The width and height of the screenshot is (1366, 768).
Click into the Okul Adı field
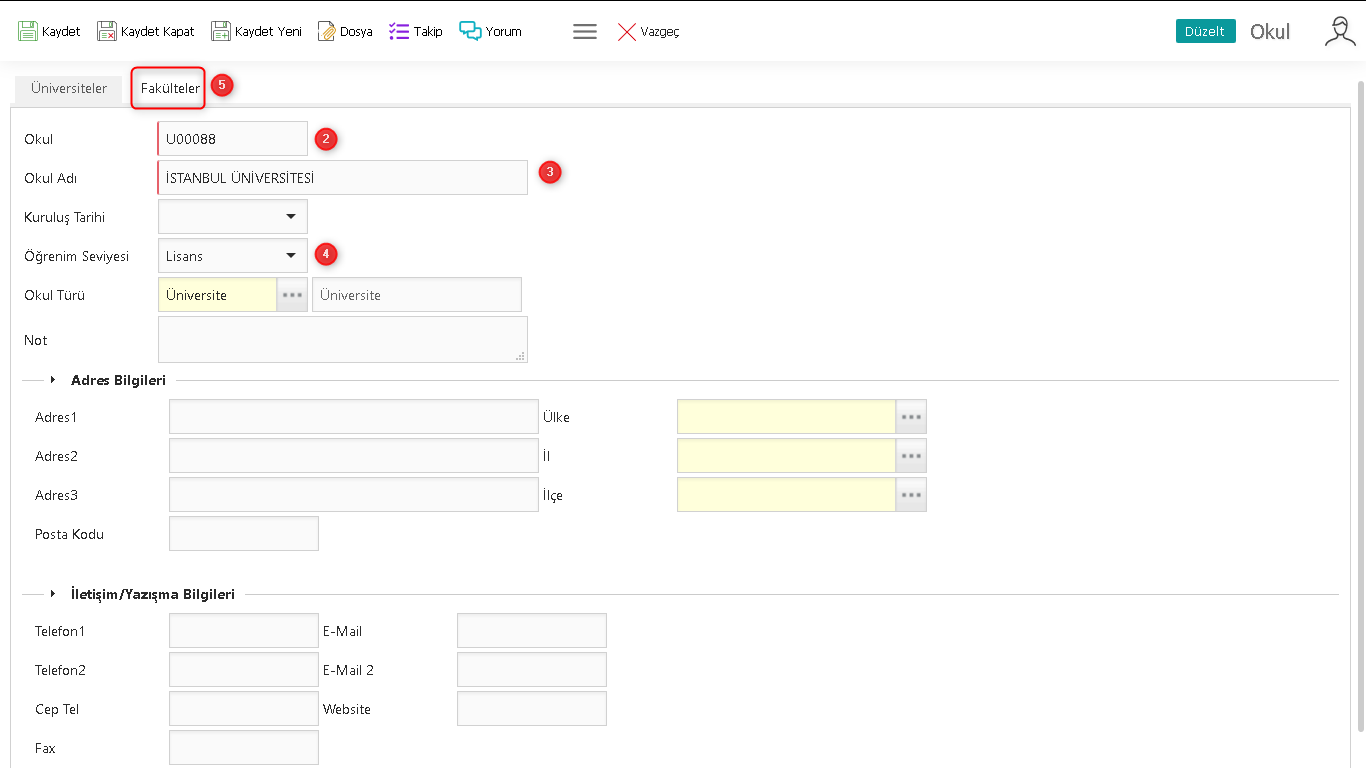coord(342,178)
